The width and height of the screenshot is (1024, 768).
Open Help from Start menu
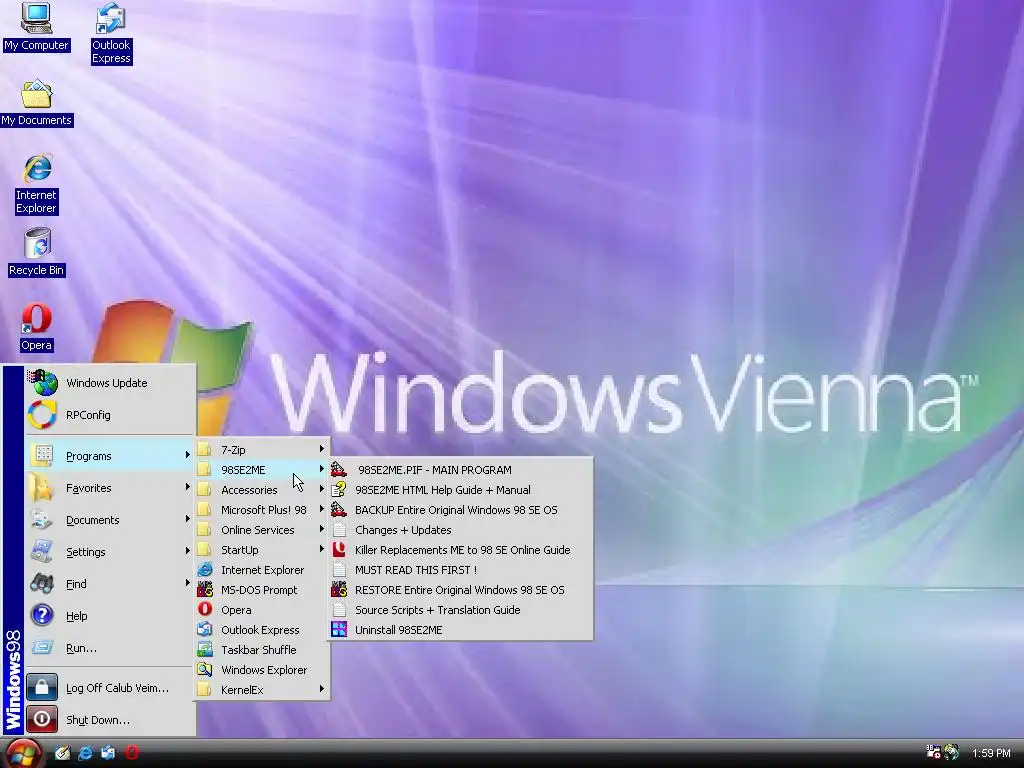110,616
